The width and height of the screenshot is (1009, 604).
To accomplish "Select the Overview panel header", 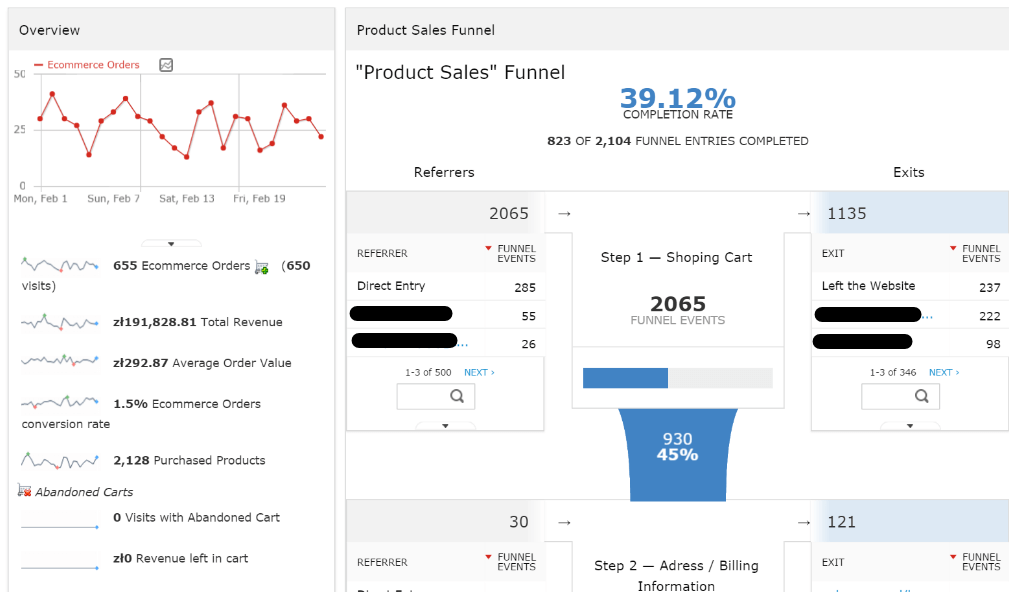I will coord(49,29).
